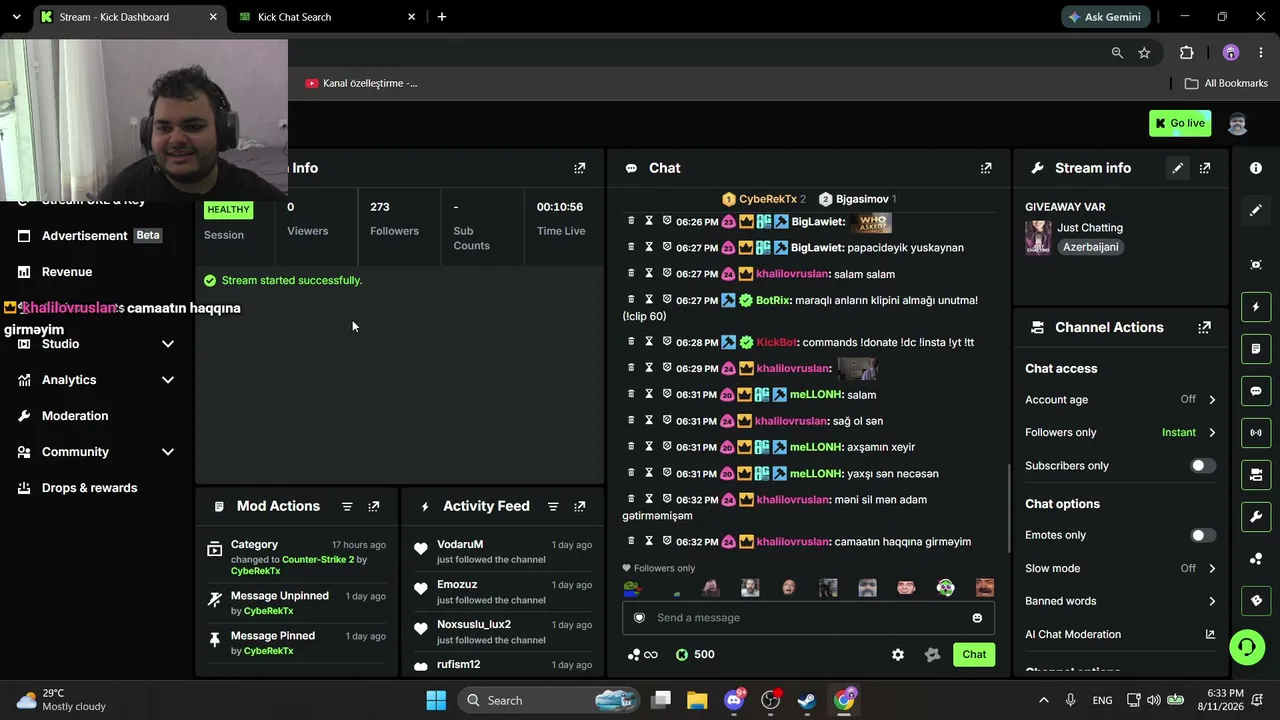Expand the Studio sidebar section
Screen dimensions: 1280x720
(168, 344)
